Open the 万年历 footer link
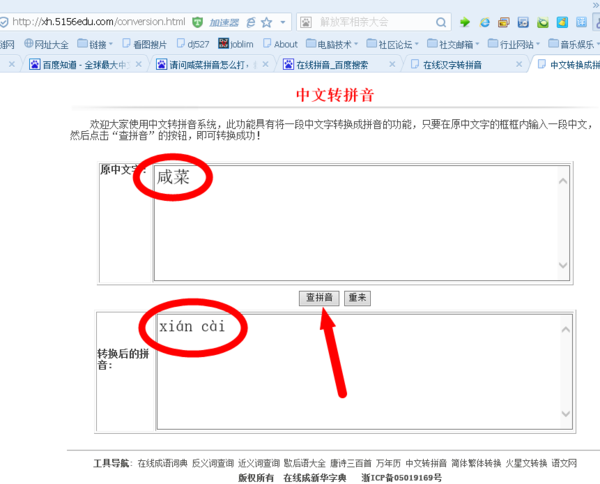 coord(388,463)
